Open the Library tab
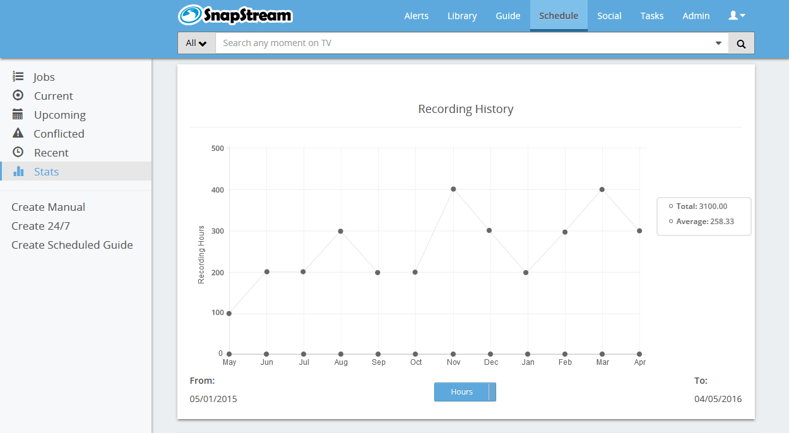Viewport: 789px width, 433px height. pyautogui.click(x=462, y=16)
